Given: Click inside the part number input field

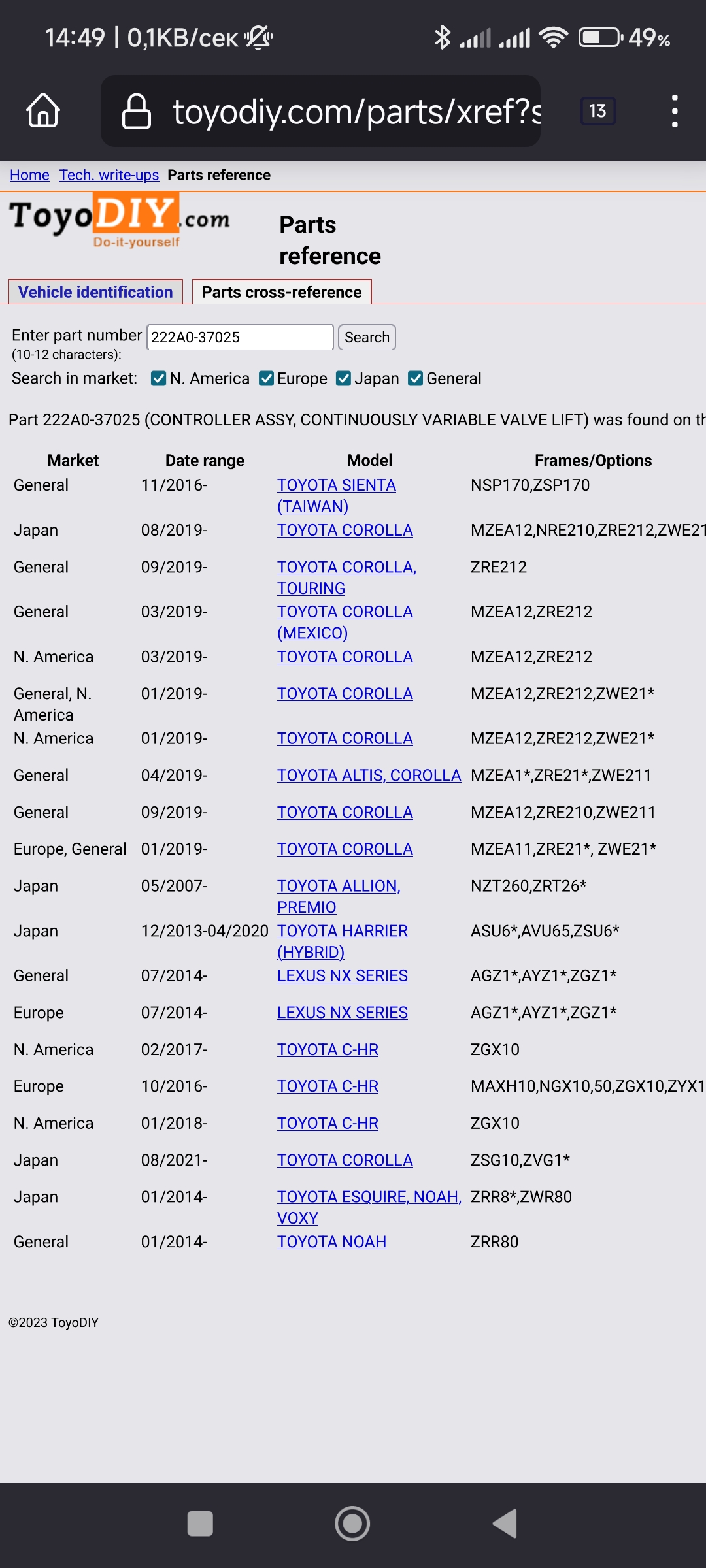Looking at the screenshot, I should [x=240, y=337].
